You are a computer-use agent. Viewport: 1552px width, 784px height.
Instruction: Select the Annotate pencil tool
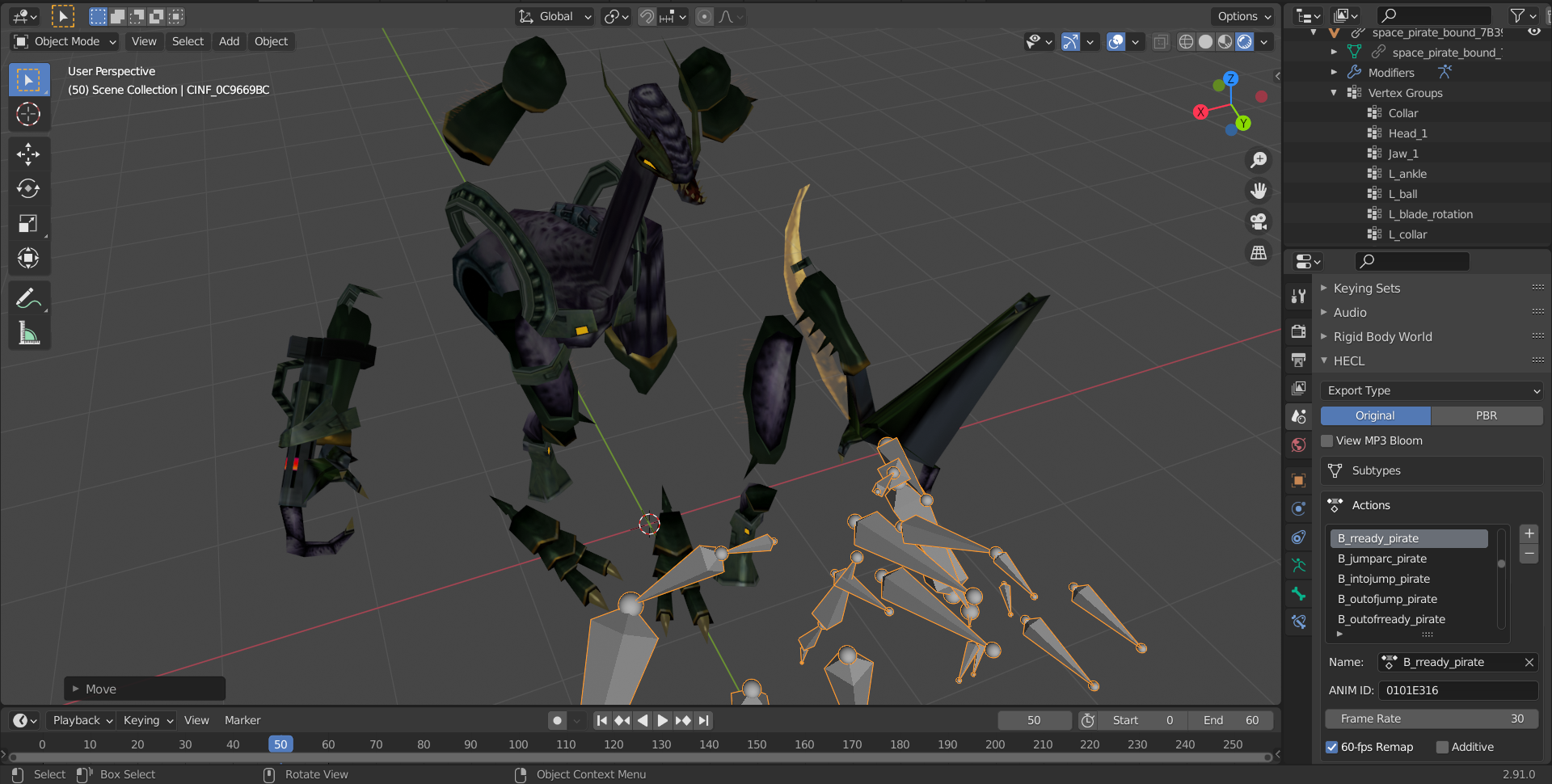coord(28,298)
